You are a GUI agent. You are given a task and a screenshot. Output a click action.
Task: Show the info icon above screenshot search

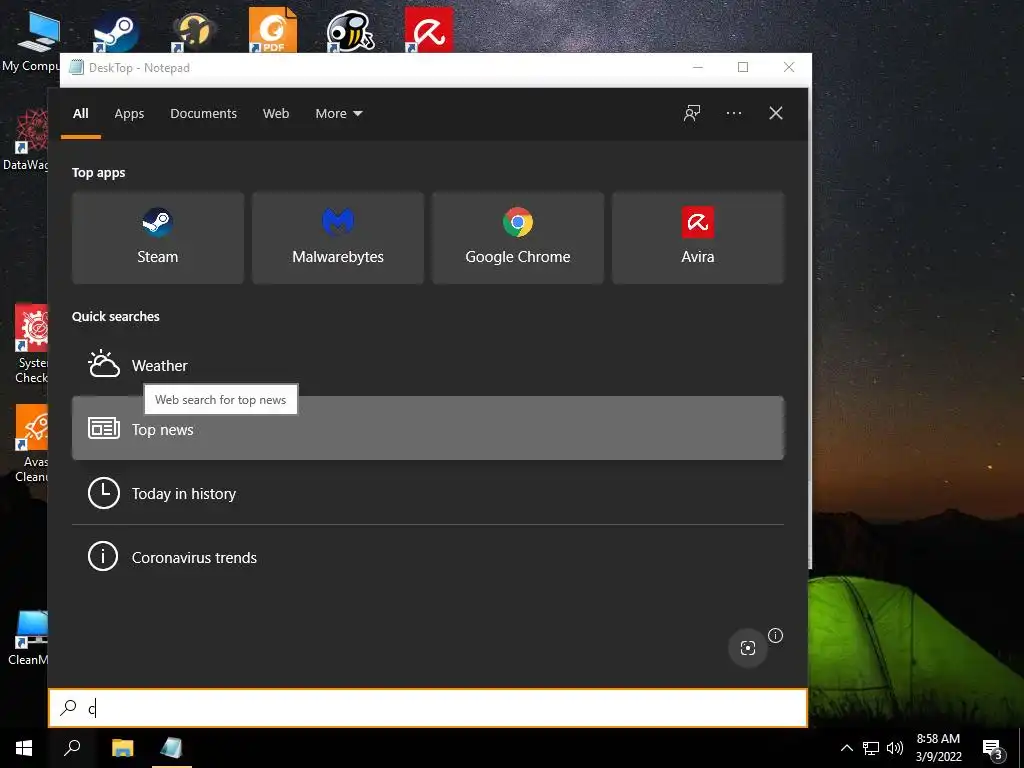point(775,635)
